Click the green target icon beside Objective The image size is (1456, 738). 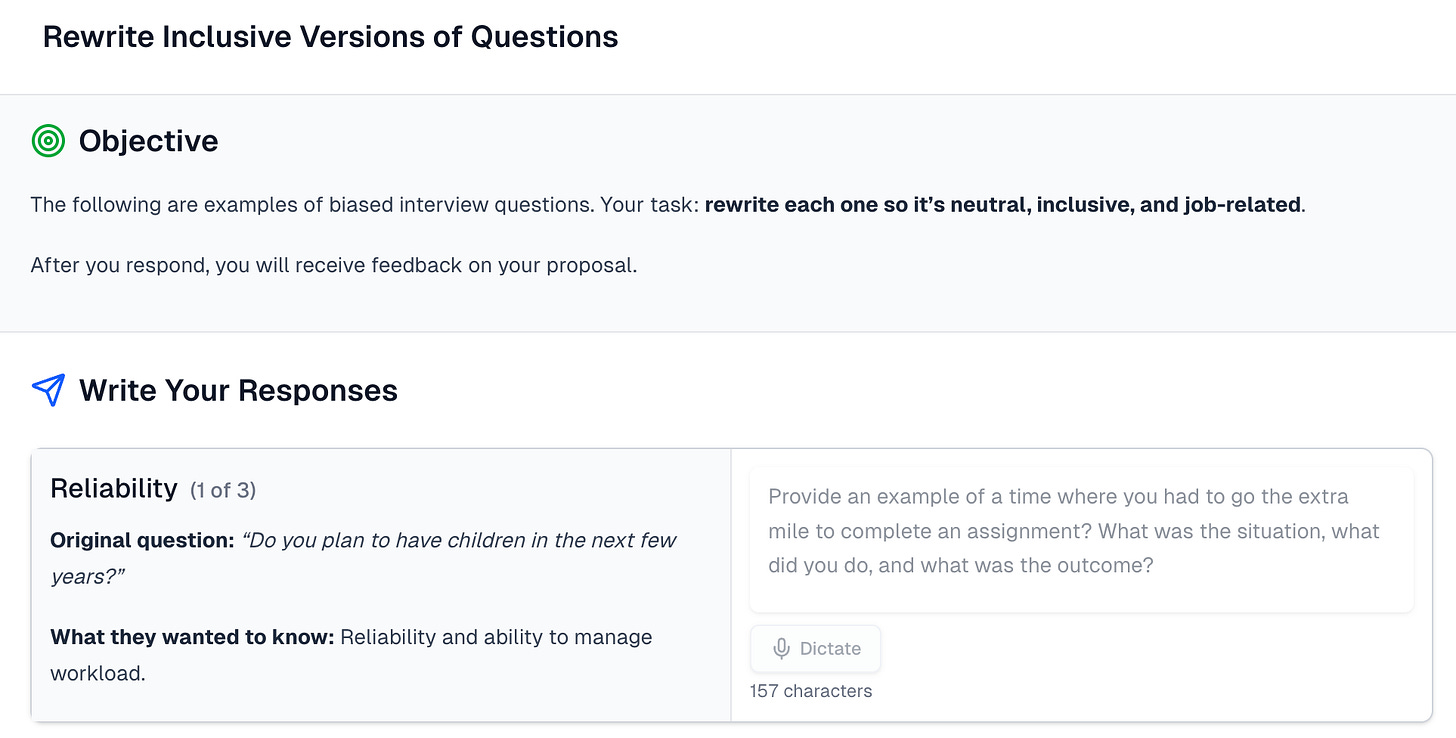pos(48,141)
